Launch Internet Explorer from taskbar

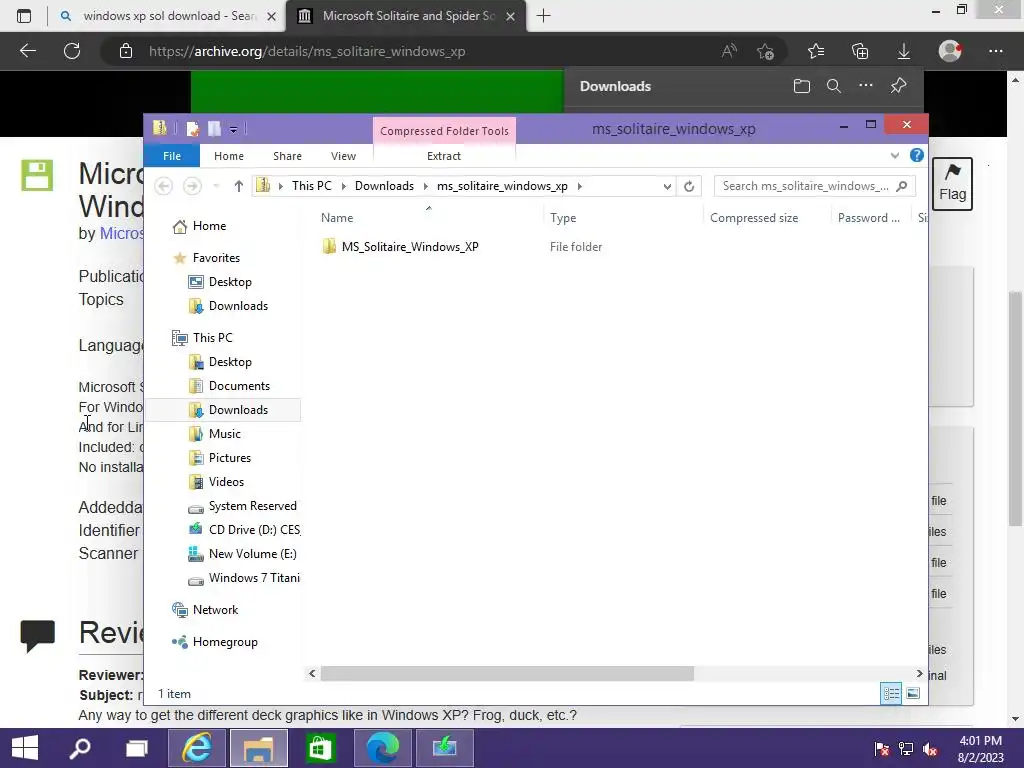point(197,748)
